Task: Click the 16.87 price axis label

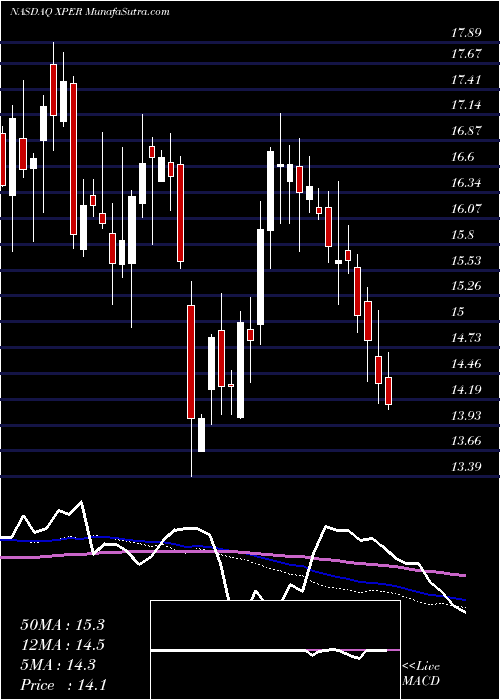Action: [466, 131]
